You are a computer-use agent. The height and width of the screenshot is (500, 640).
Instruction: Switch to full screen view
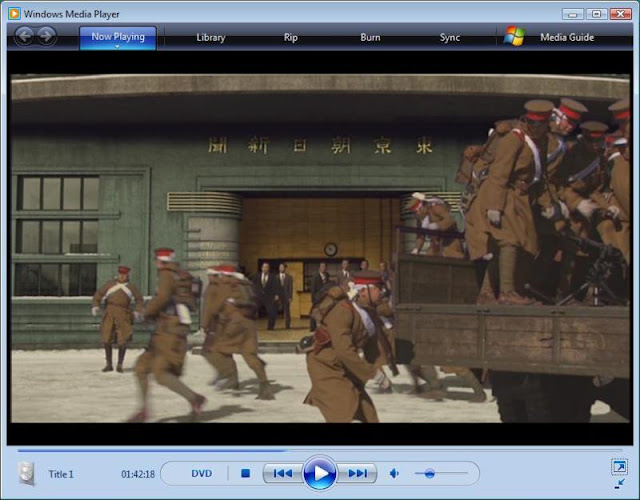[x=619, y=467]
